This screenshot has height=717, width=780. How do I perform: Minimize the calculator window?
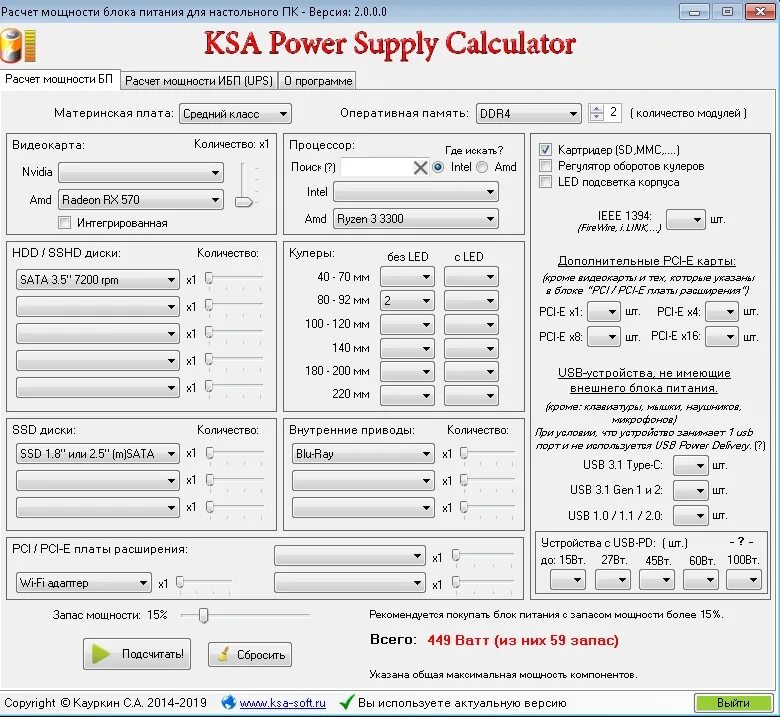694,11
